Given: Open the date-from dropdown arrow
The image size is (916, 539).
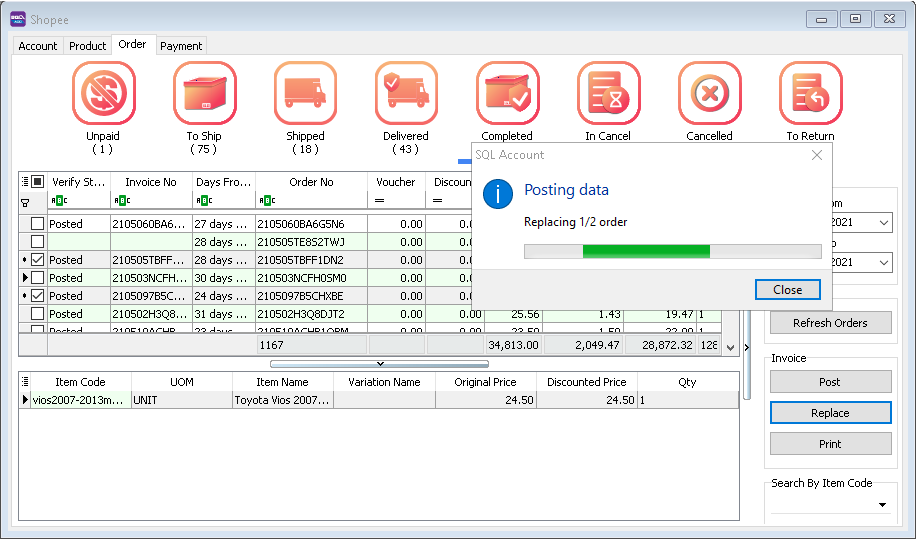Looking at the screenshot, I should (882, 223).
